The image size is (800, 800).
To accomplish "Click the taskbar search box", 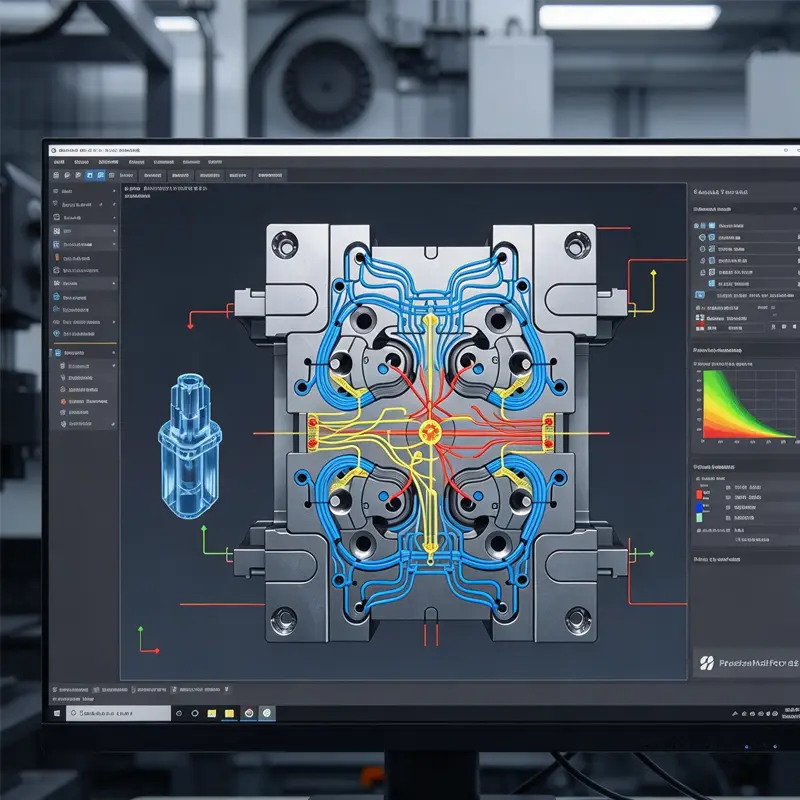I will tap(118, 713).
